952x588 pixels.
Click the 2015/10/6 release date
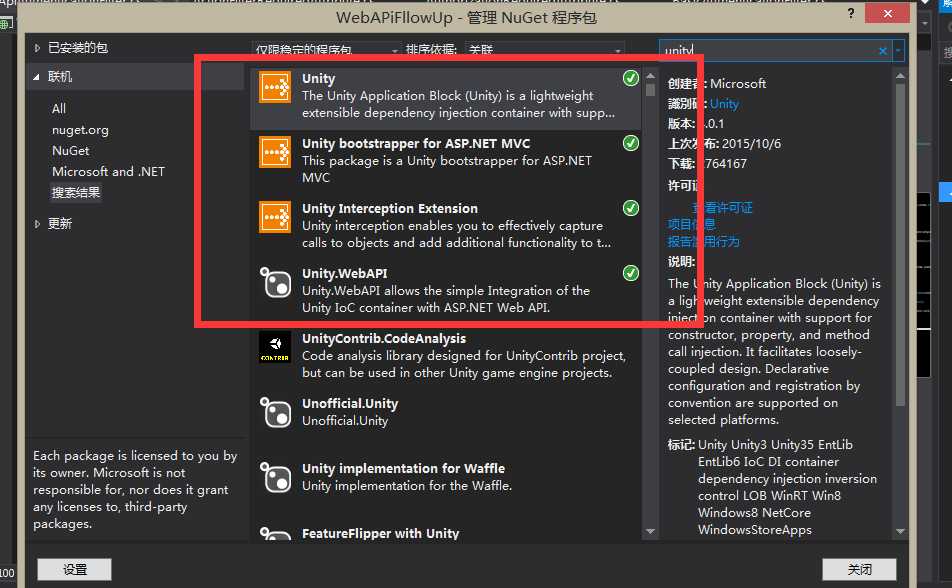coord(752,143)
